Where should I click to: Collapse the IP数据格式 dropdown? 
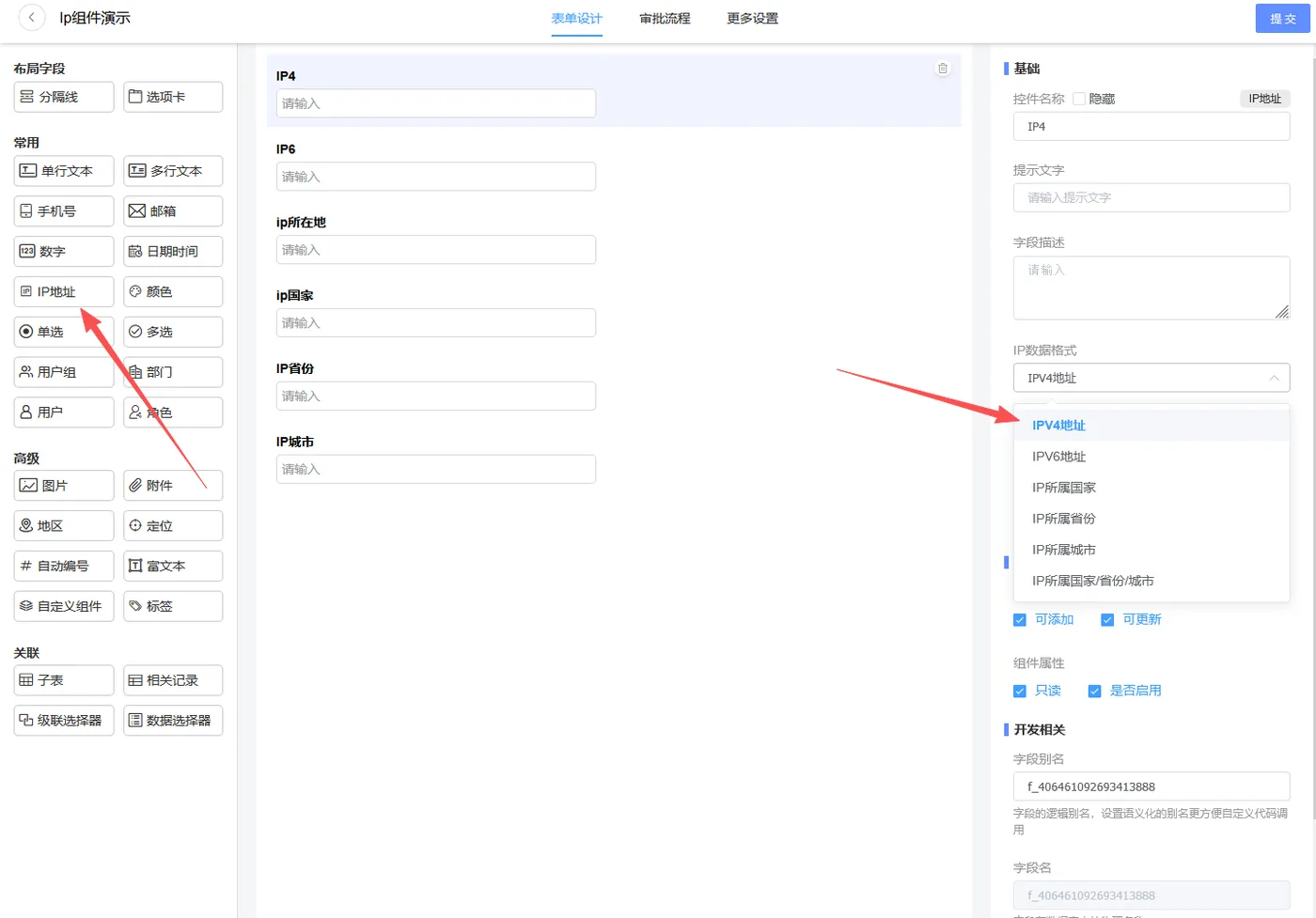(x=1151, y=378)
